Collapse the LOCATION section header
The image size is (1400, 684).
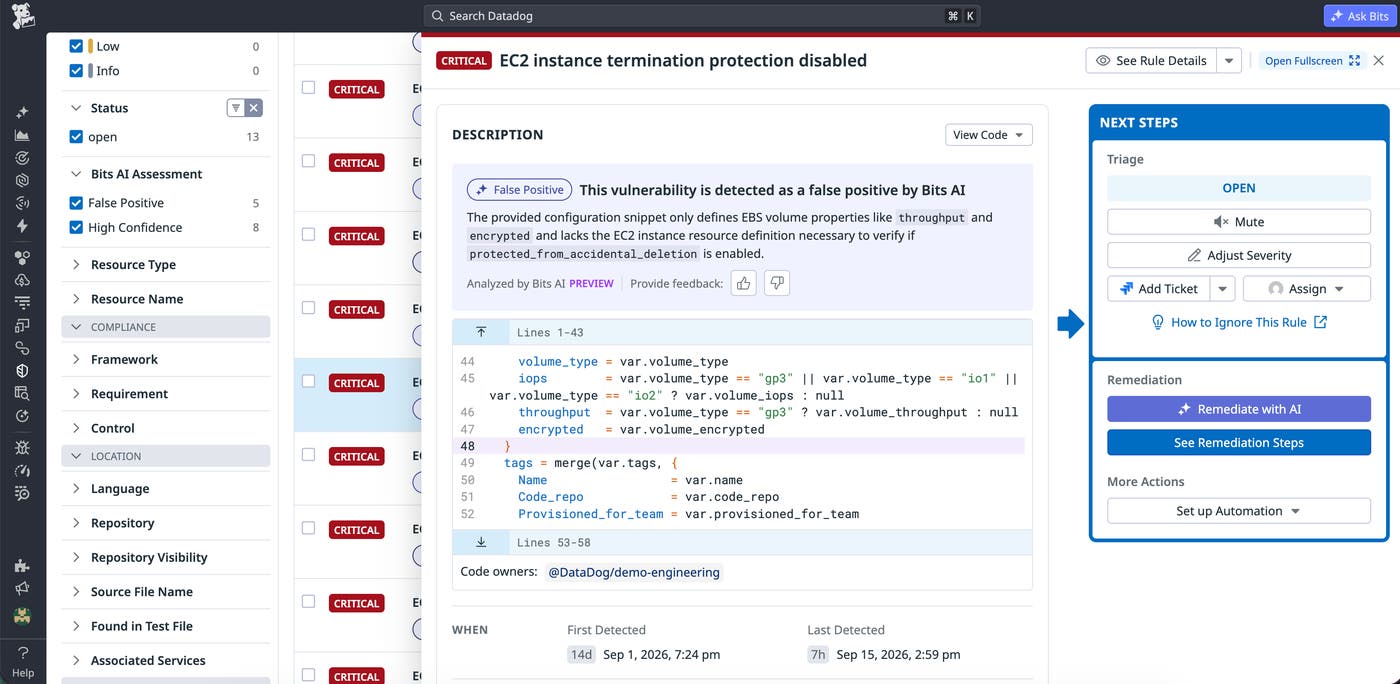pyautogui.click(x=165, y=456)
